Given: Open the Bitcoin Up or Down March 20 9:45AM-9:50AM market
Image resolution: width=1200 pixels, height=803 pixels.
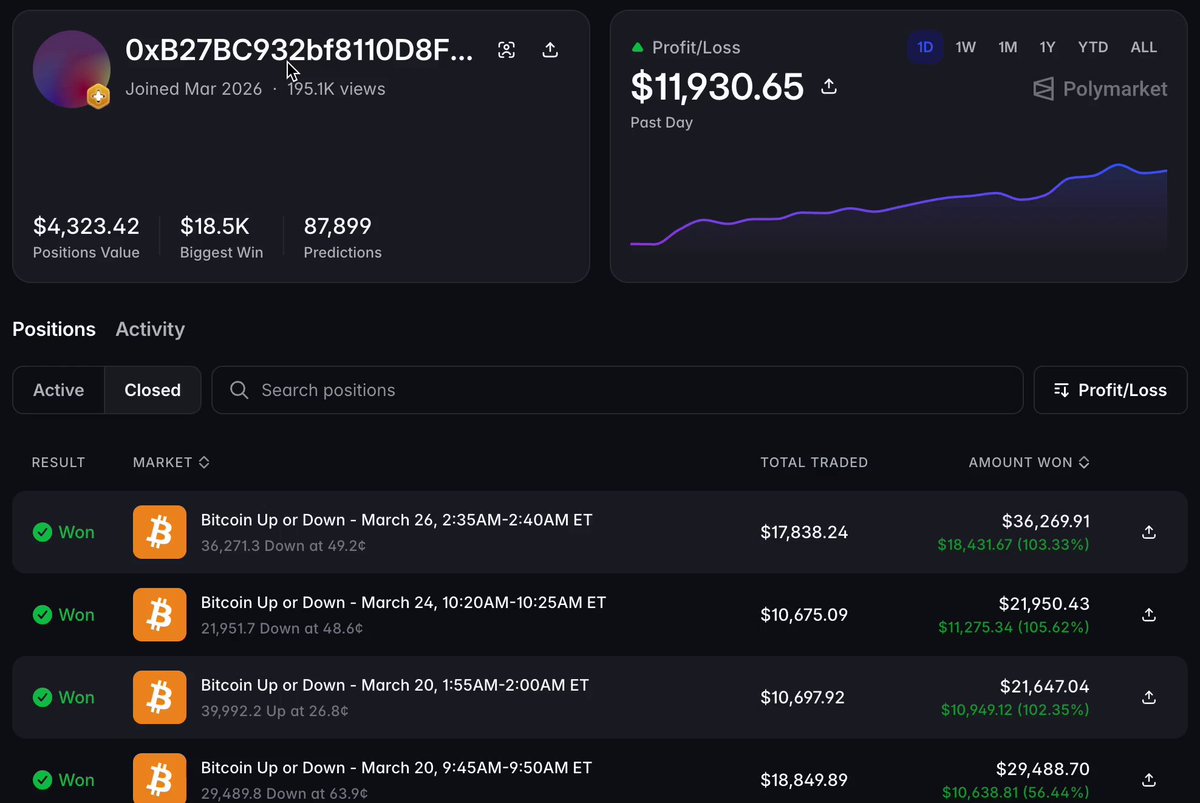Looking at the screenshot, I should coord(396,768).
